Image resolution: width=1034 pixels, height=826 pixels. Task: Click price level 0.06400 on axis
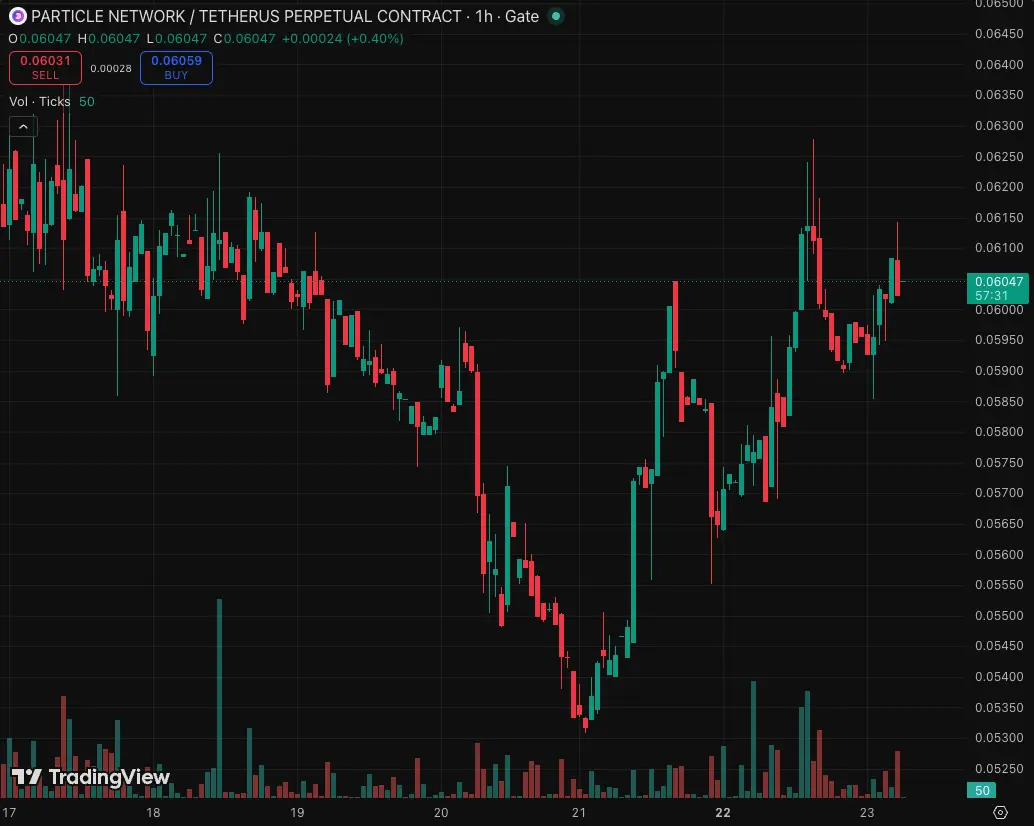click(x=999, y=65)
